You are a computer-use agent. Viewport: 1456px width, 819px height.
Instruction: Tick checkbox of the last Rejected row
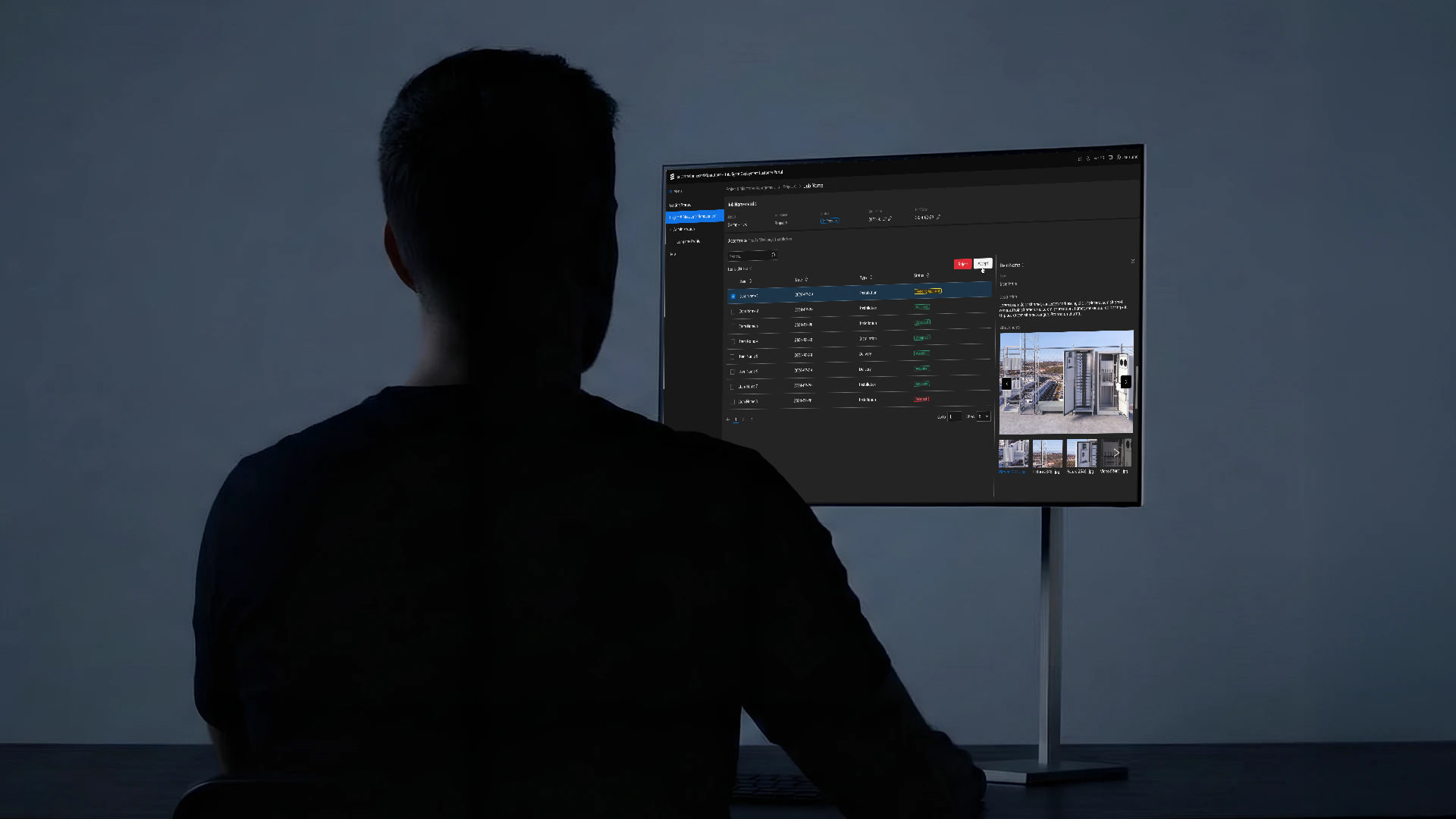pyautogui.click(x=733, y=402)
